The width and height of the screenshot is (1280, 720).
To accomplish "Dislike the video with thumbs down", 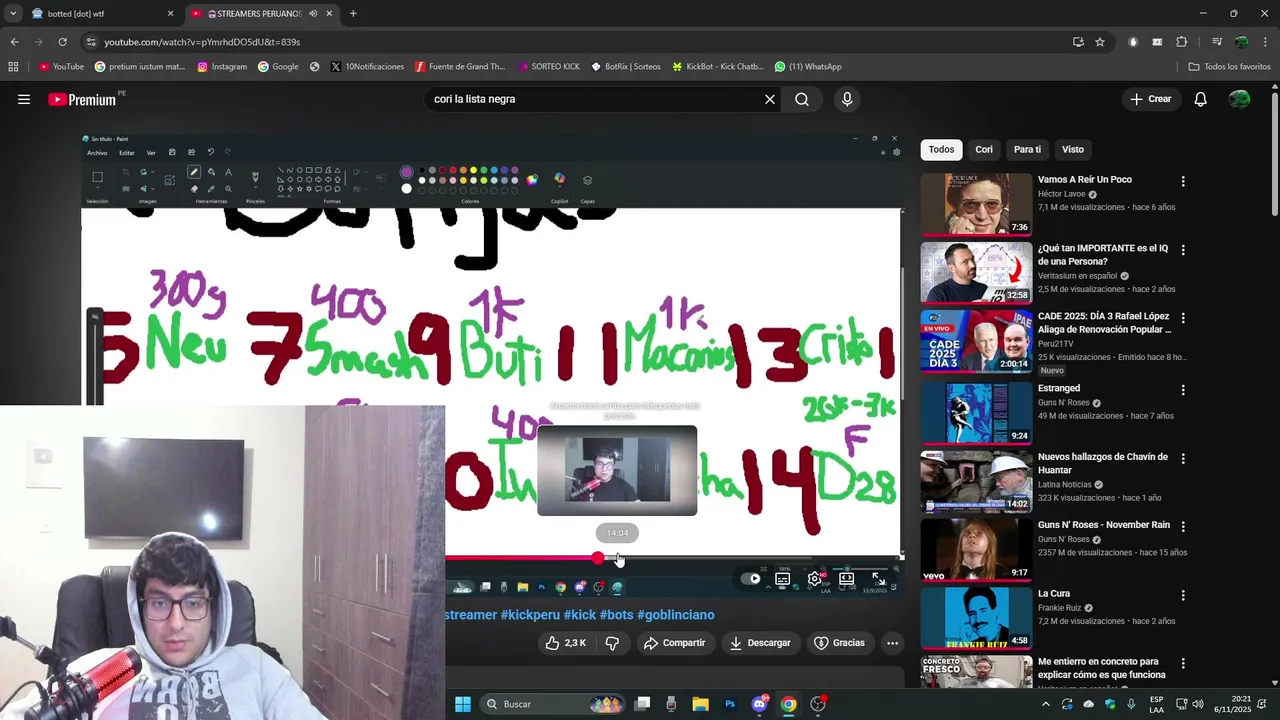I will coord(612,643).
